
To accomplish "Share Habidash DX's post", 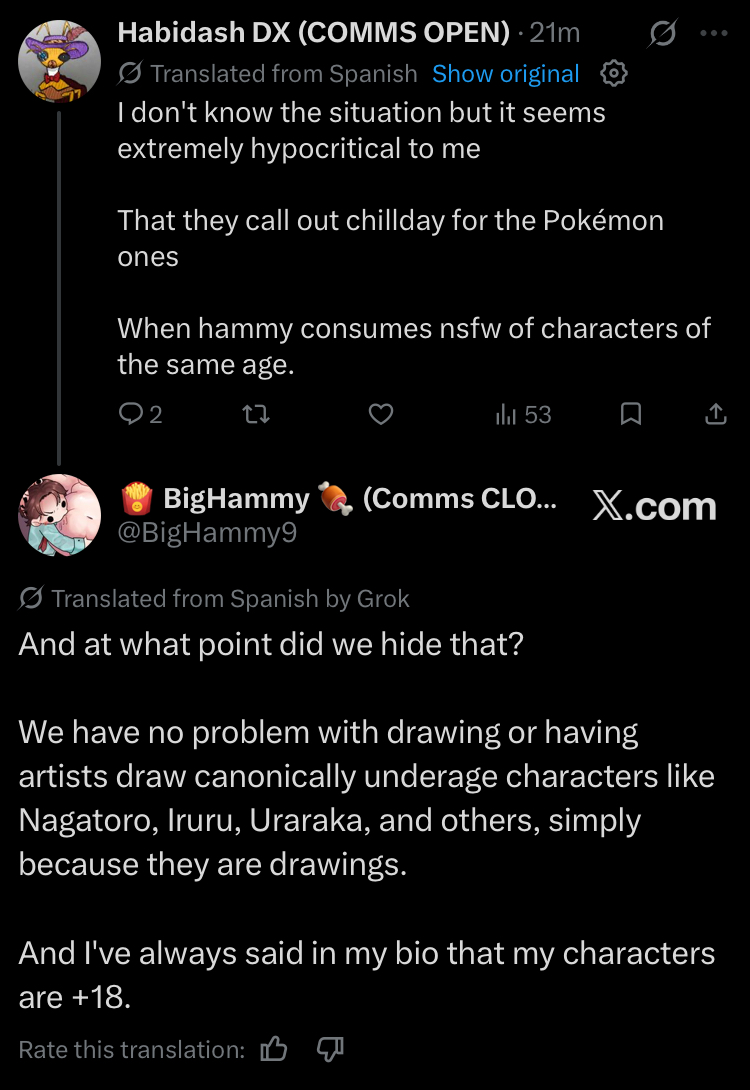I will [716, 414].
